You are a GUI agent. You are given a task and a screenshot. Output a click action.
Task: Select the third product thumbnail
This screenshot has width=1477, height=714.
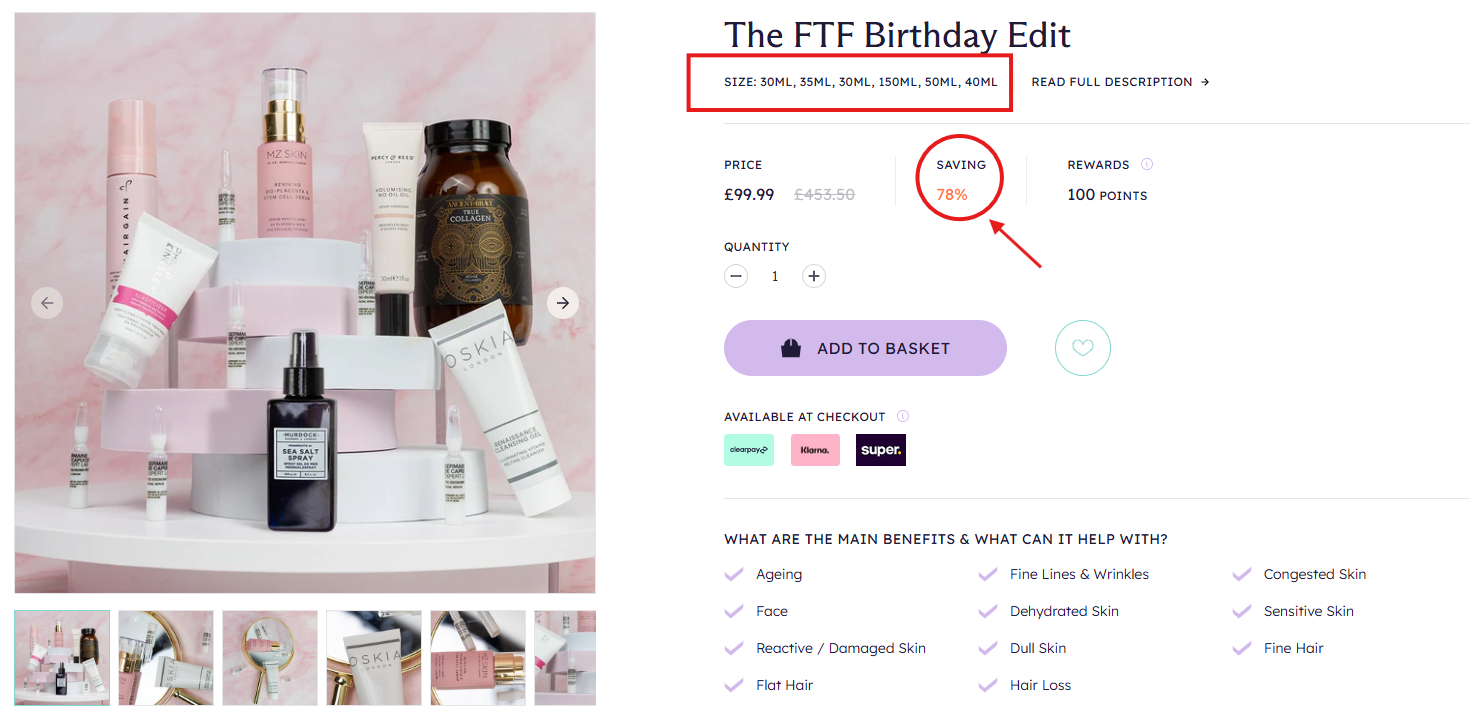(x=270, y=657)
